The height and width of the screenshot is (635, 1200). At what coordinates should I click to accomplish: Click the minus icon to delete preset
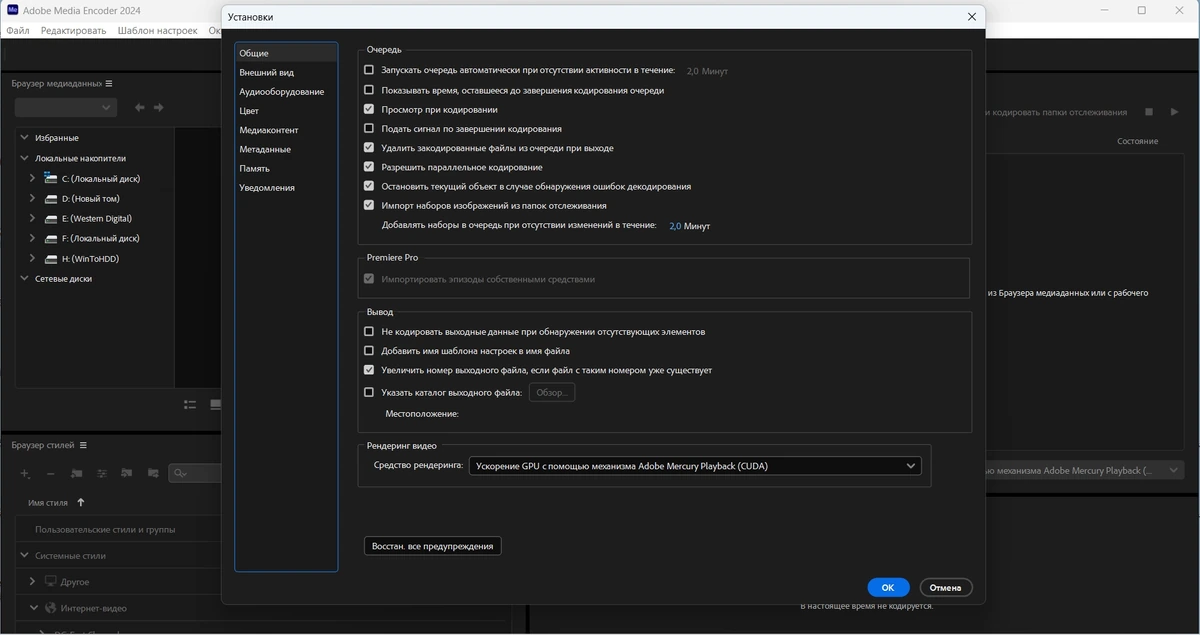coord(51,473)
